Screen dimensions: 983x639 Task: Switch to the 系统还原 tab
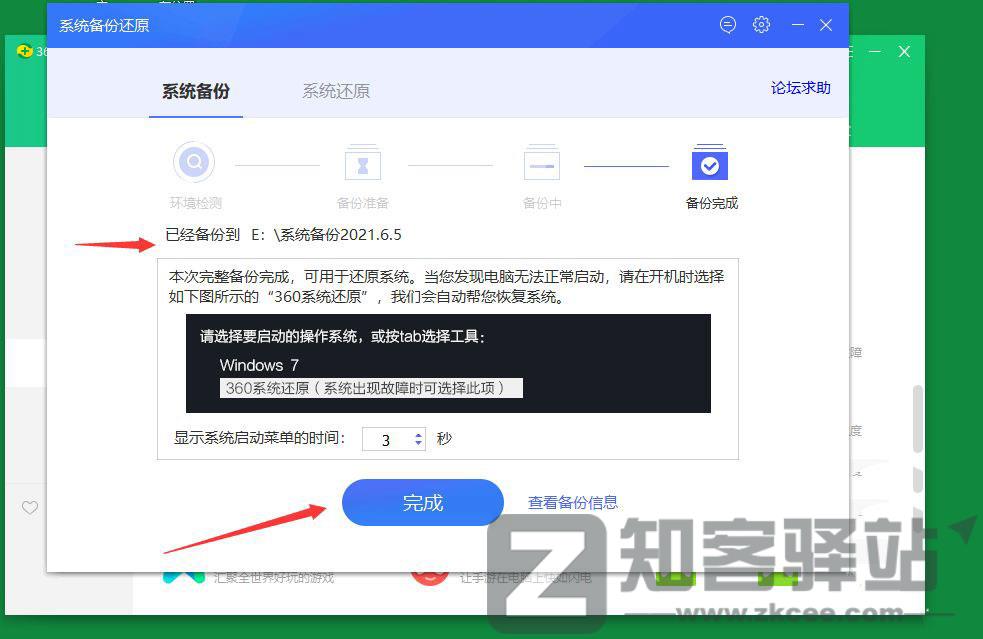pyautogui.click(x=335, y=90)
